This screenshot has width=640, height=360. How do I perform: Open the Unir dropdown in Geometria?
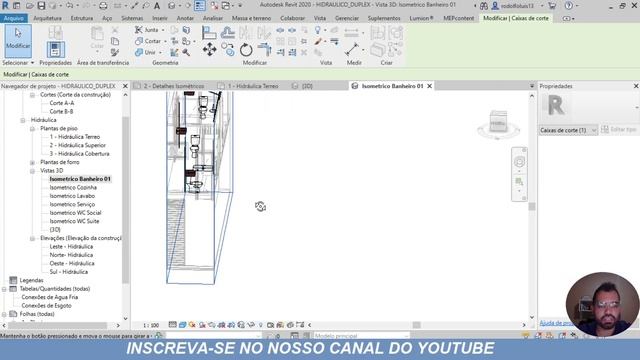(160, 52)
